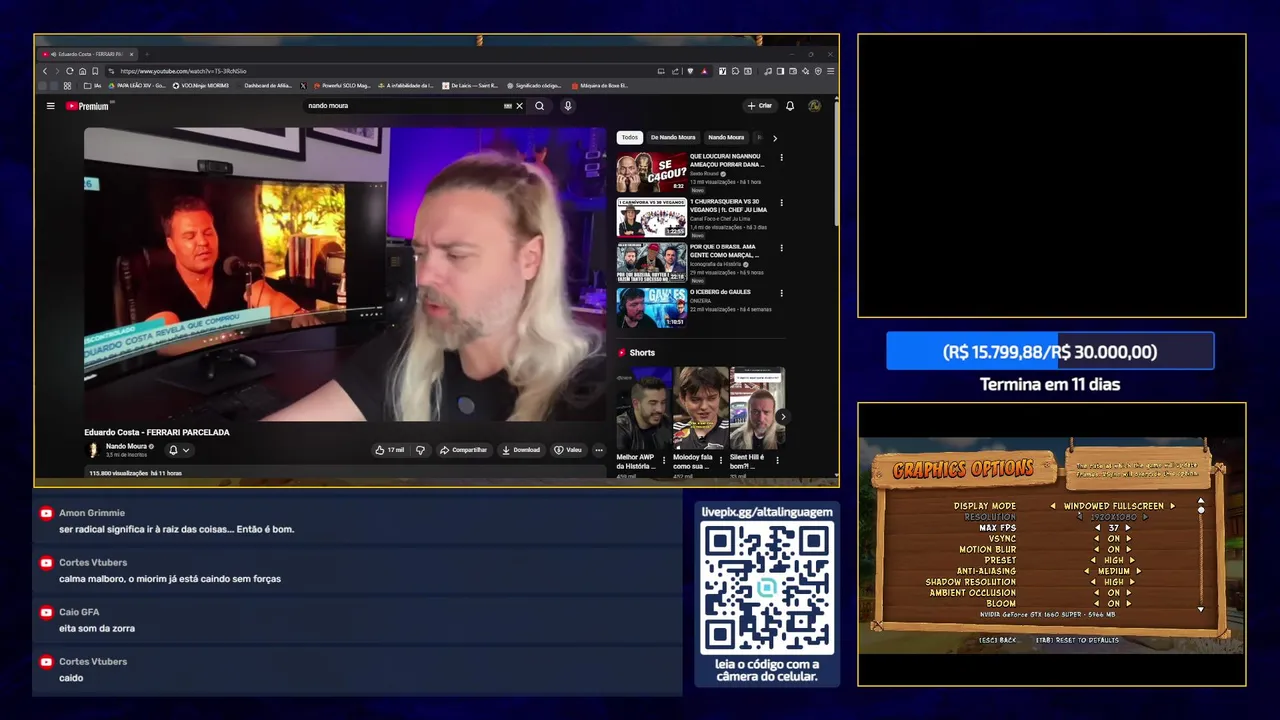This screenshot has width=1280, height=720.
Task: Toggle VSync with its right arrow
Action: 1129,539
